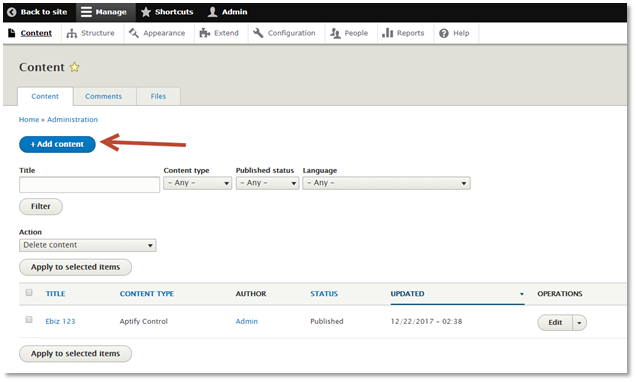The image size is (636, 382).
Task: Click the Add content button
Action: [57, 144]
